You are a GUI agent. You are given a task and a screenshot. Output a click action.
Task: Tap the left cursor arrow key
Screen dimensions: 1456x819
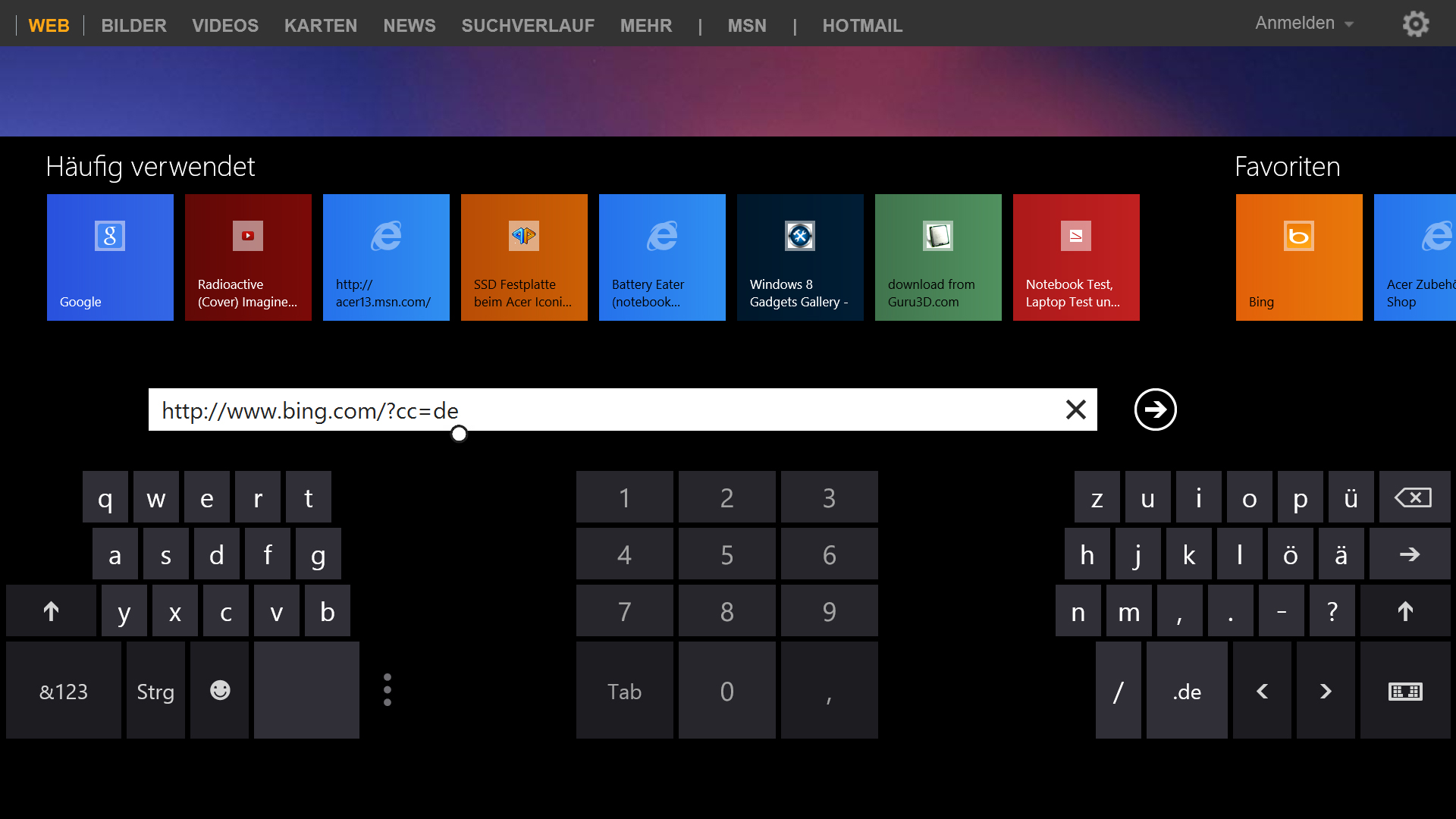point(1262,690)
